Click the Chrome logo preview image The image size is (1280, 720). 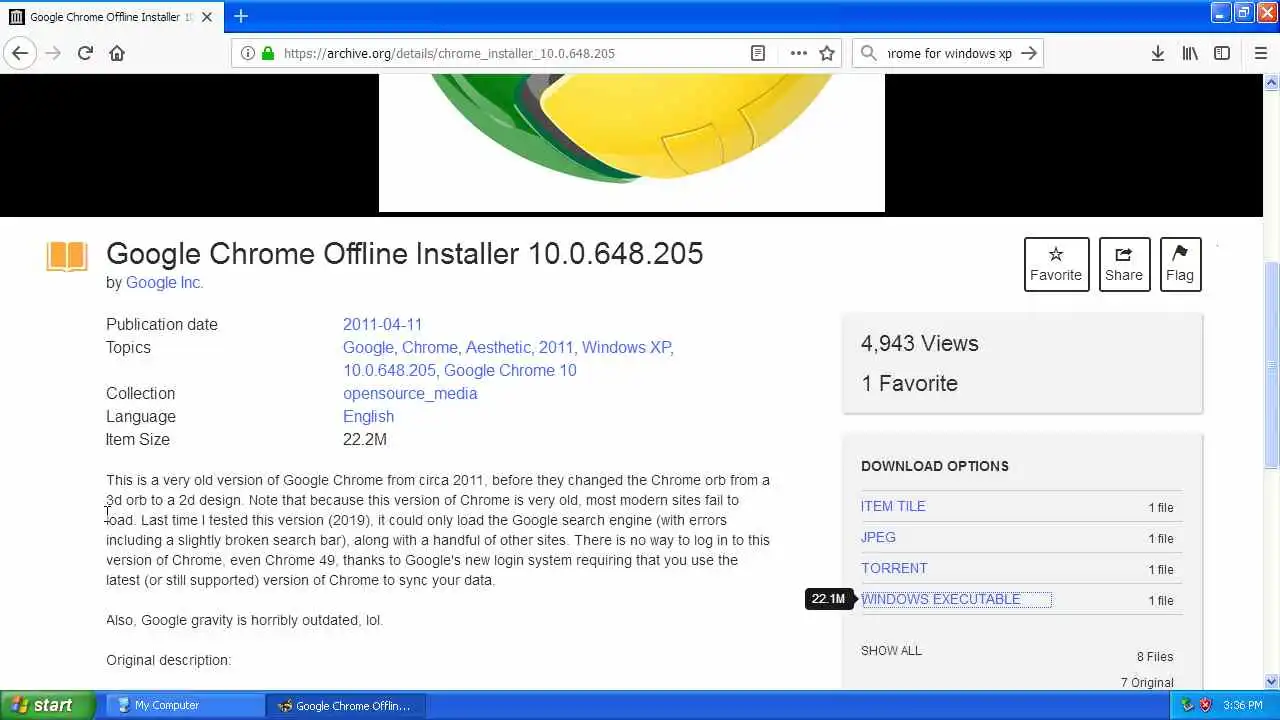632,143
